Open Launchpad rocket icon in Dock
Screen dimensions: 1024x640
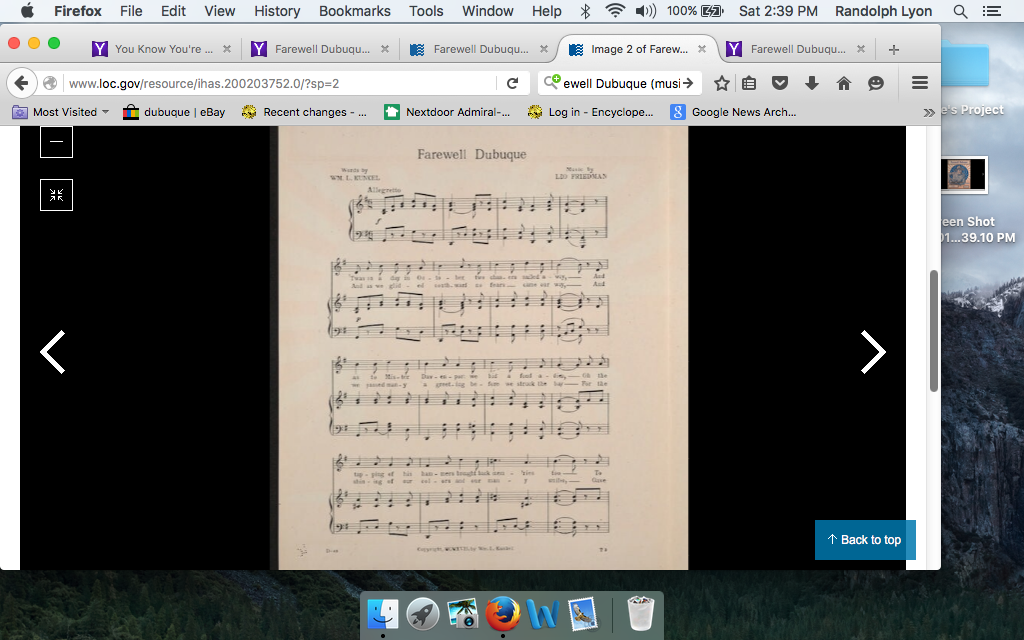tap(423, 614)
